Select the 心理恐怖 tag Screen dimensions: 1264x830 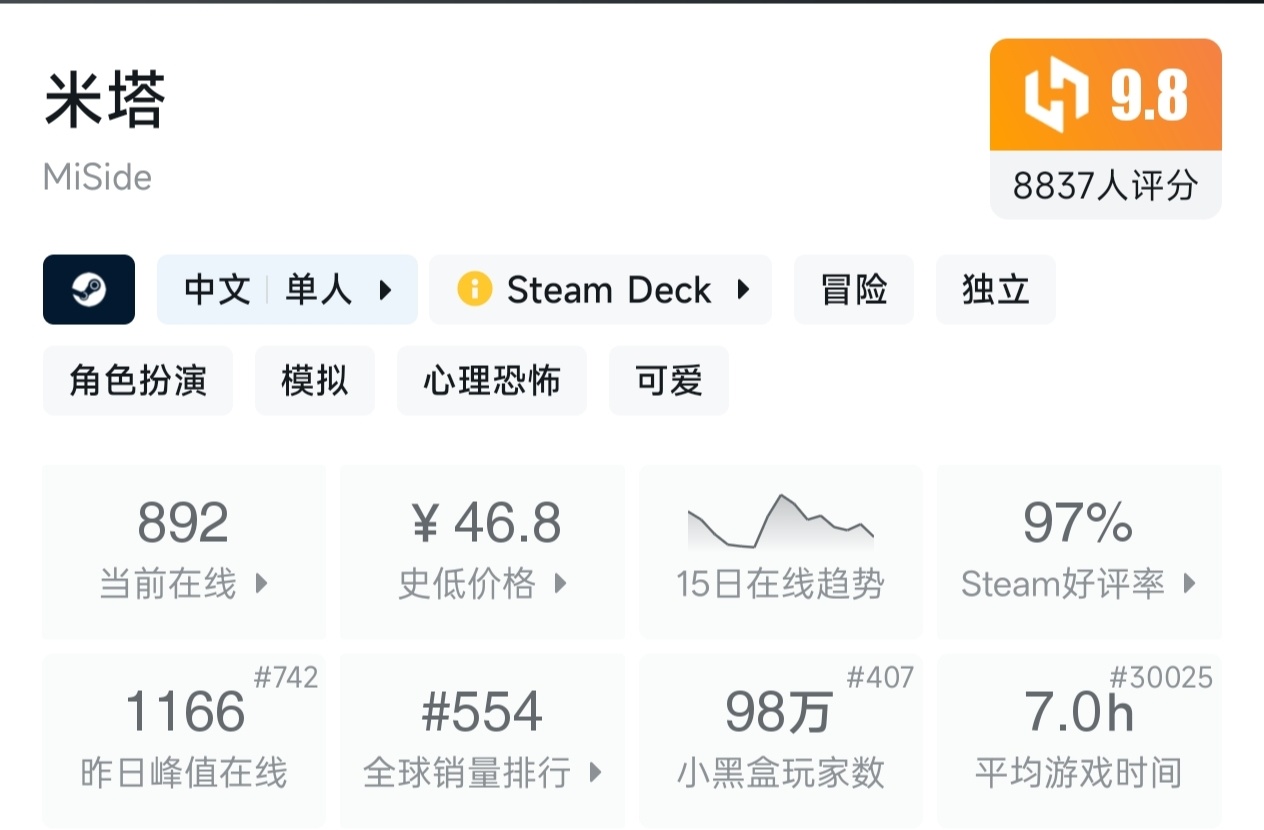[x=491, y=381]
